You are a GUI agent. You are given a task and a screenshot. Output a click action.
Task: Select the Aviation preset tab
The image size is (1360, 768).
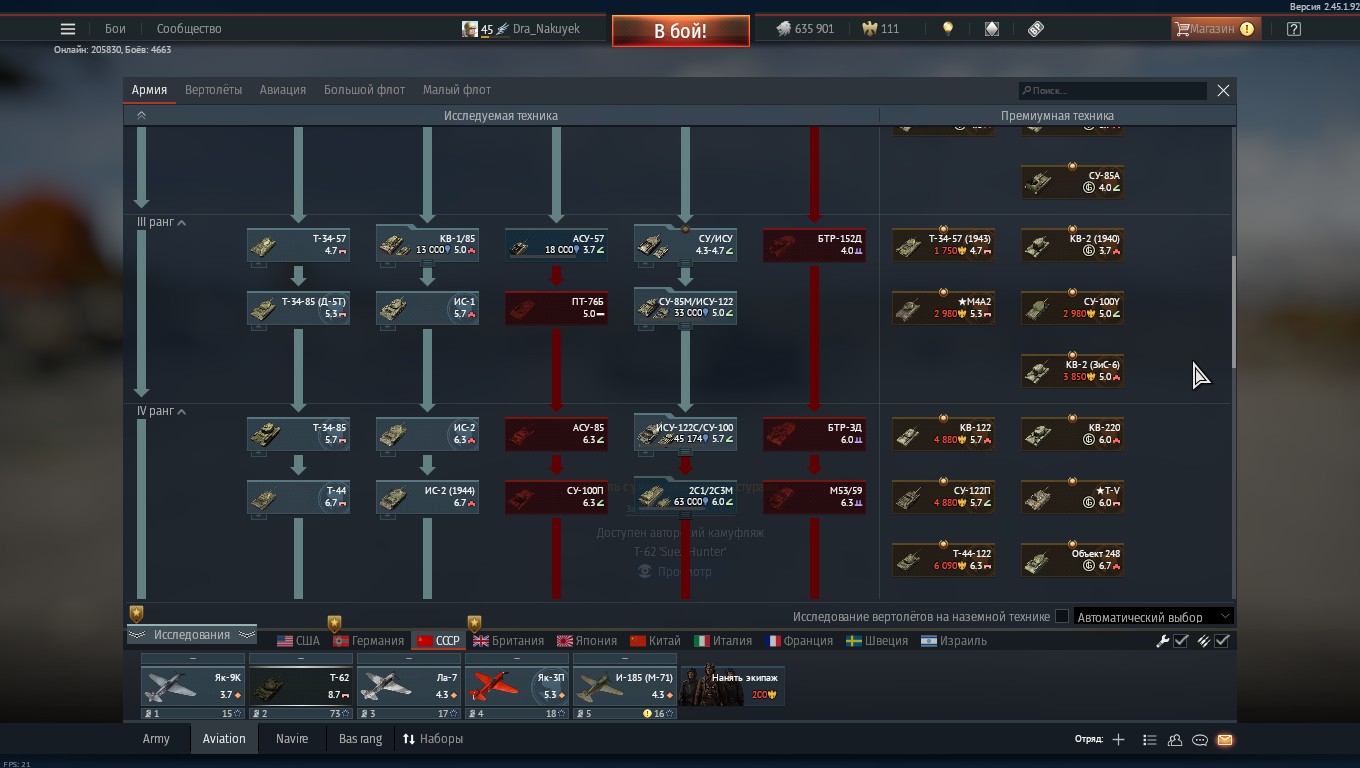224,739
